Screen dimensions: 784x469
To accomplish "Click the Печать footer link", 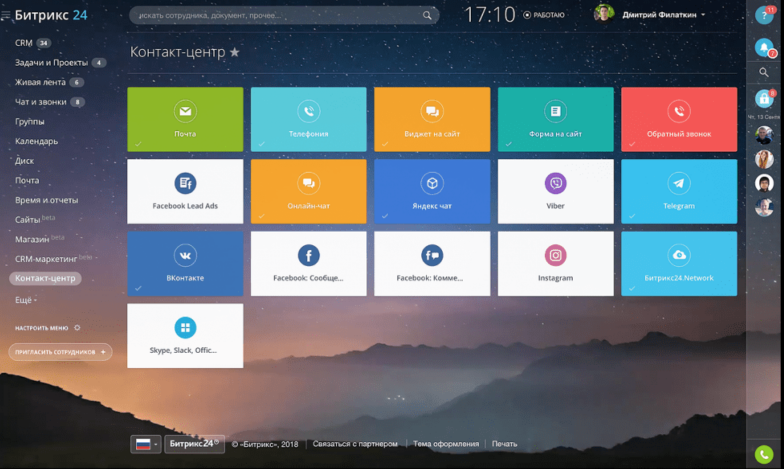I will point(504,444).
